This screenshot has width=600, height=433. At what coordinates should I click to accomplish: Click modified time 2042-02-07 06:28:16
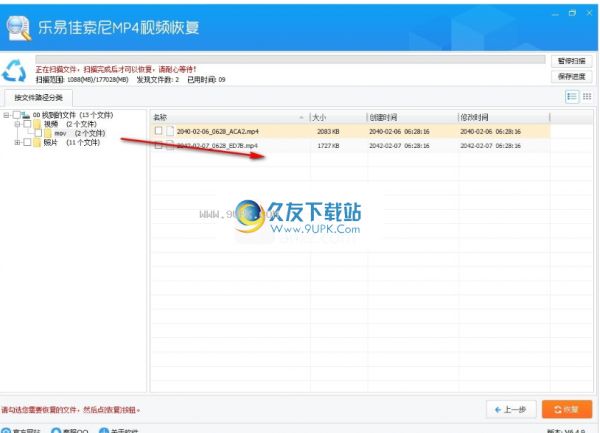click(490, 146)
